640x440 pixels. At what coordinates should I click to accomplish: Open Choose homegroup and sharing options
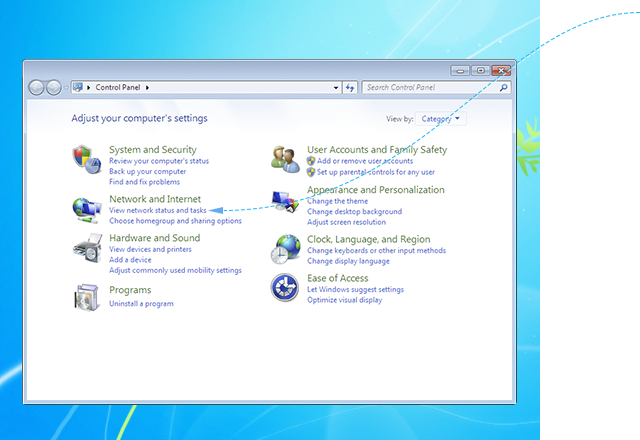point(175,221)
